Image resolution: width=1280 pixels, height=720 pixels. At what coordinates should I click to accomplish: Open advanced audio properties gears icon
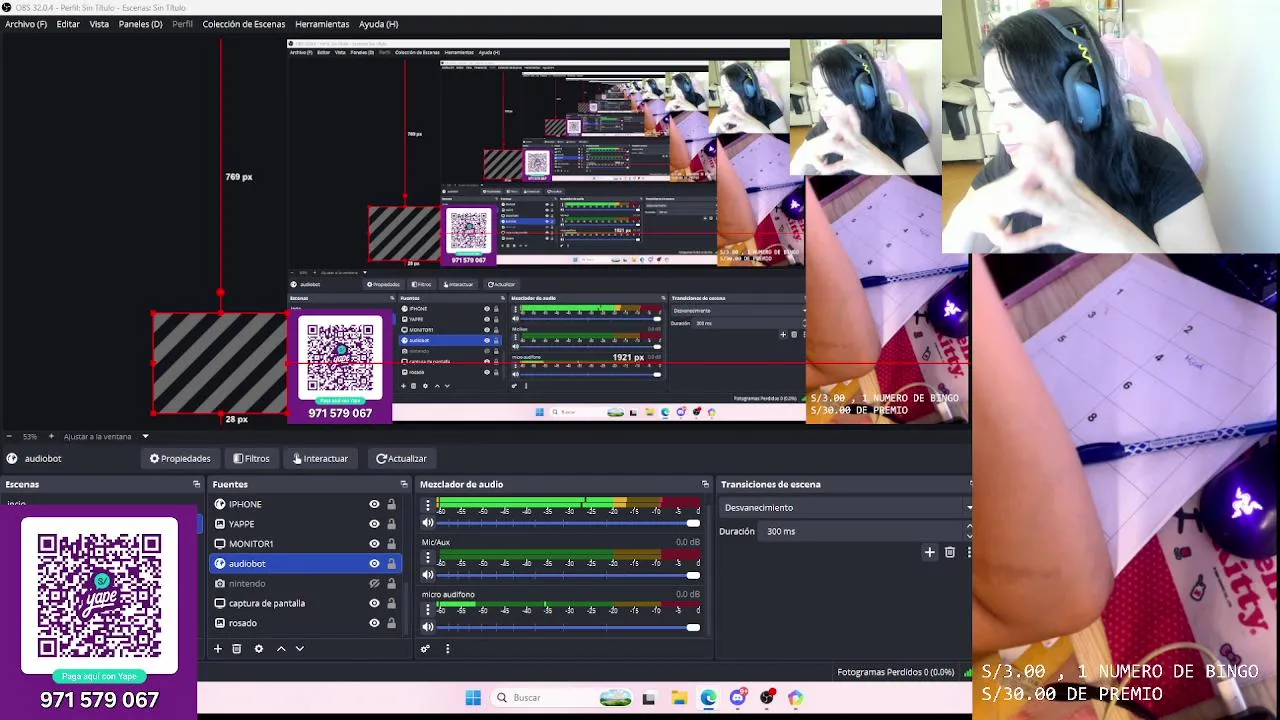pos(425,649)
